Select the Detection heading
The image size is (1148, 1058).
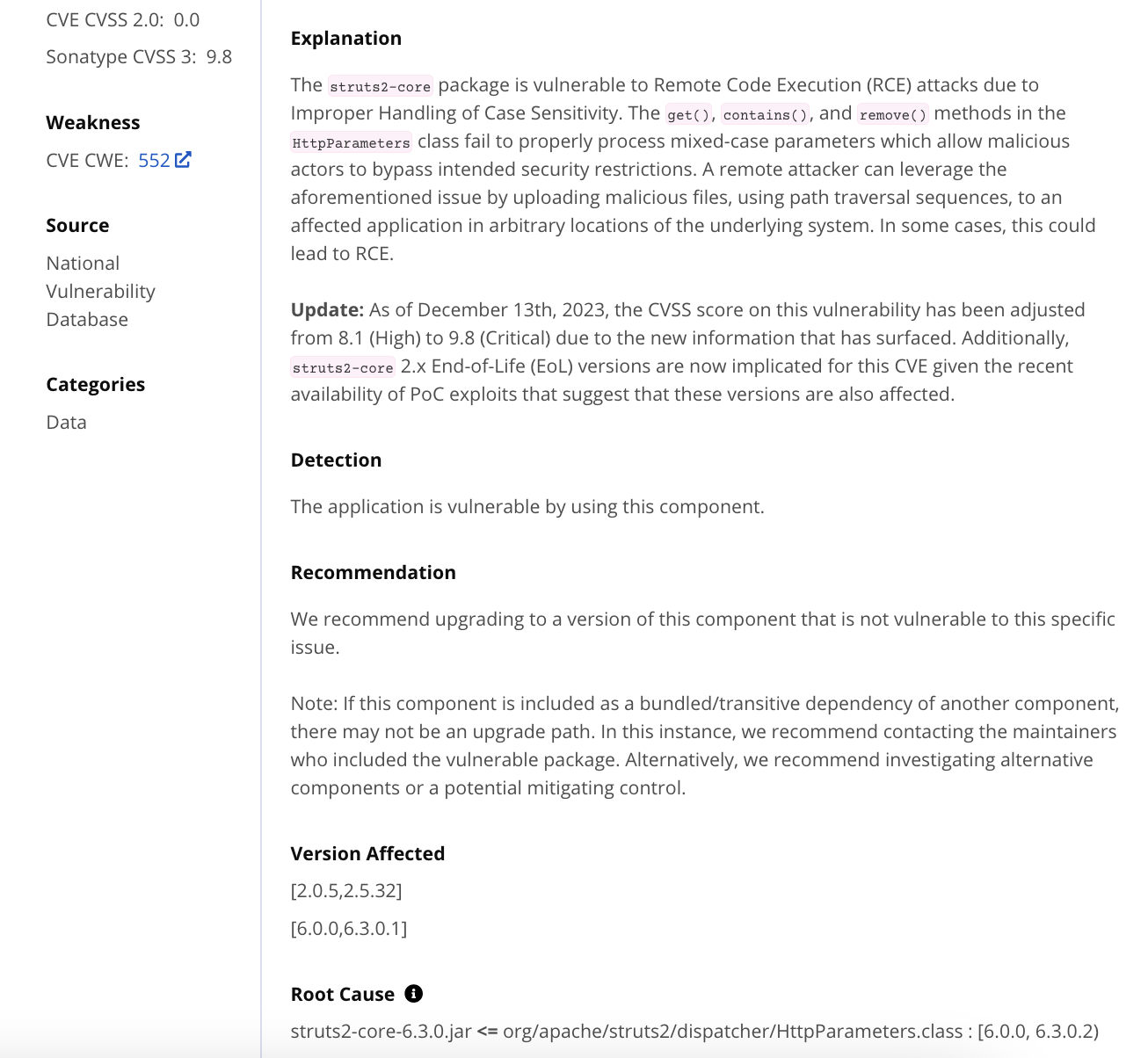click(x=336, y=460)
